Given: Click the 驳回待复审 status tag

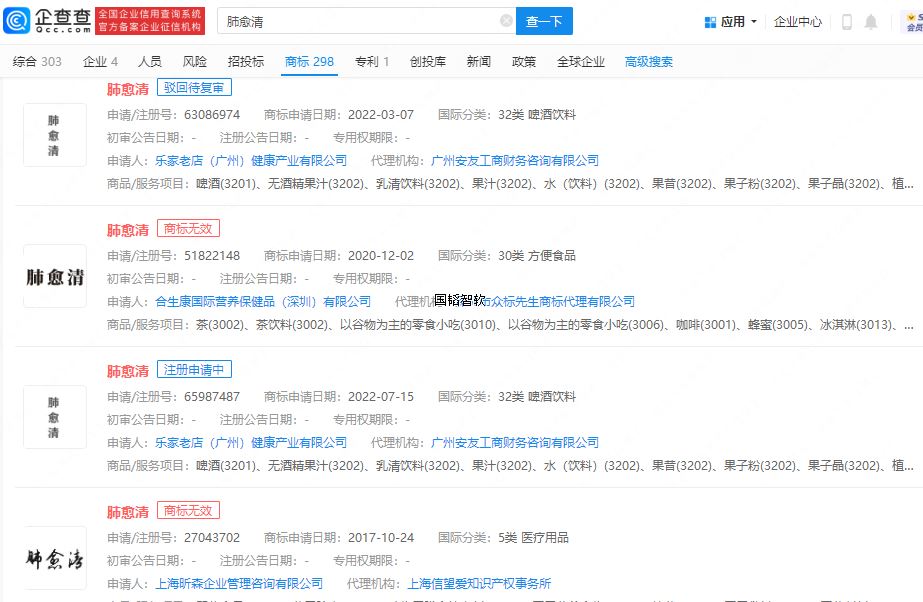Looking at the screenshot, I should 194,88.
